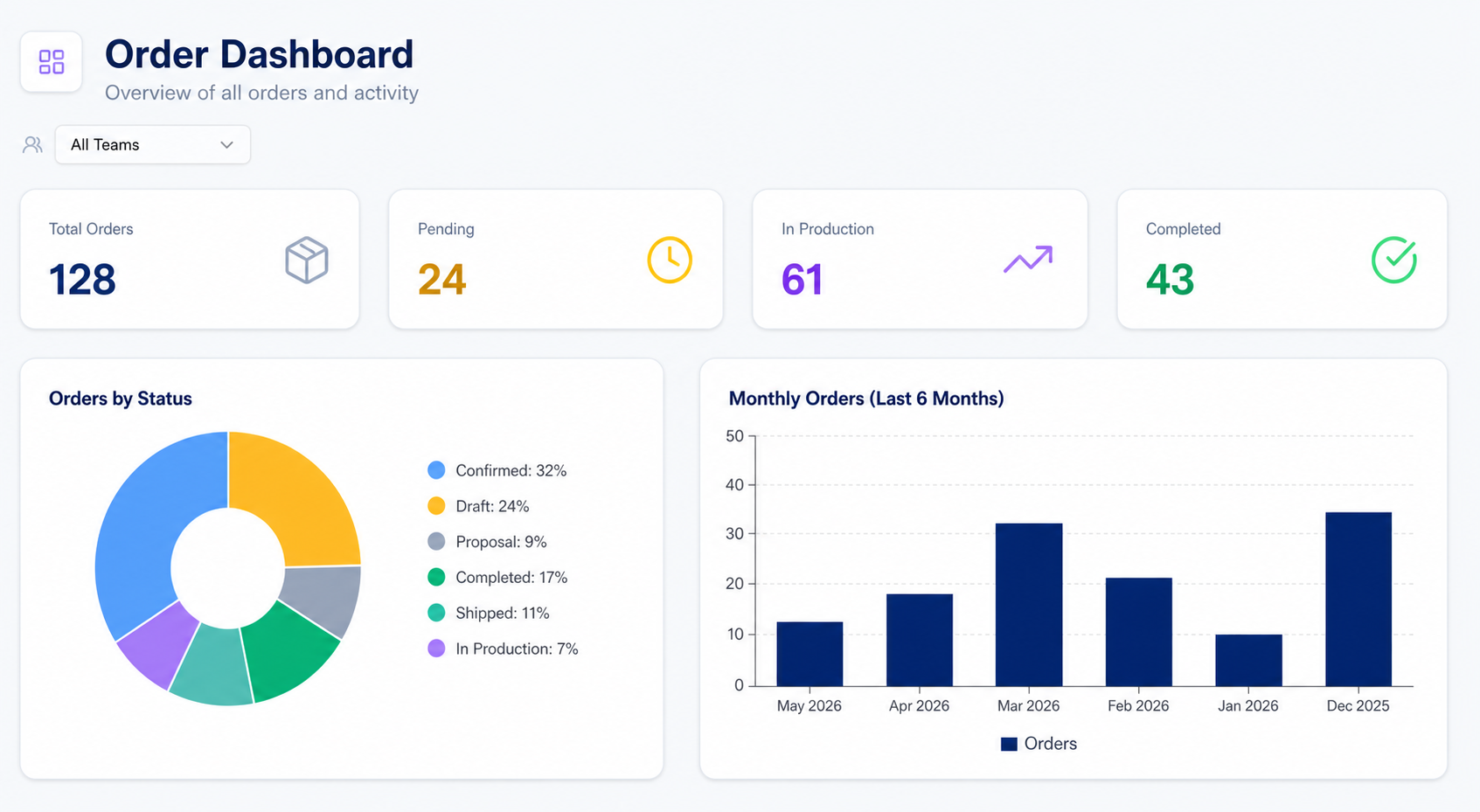Click the chevron in All Teams selector
Viewport: 1480px width, 812px height.
(227, 145)
